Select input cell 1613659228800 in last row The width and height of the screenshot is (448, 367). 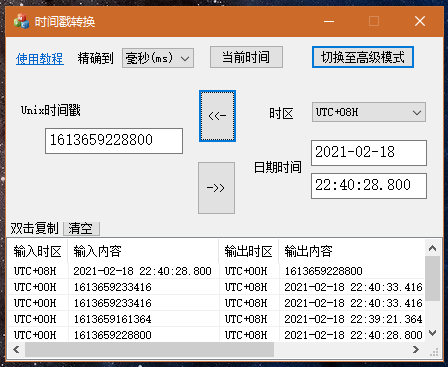pos(113,335)
